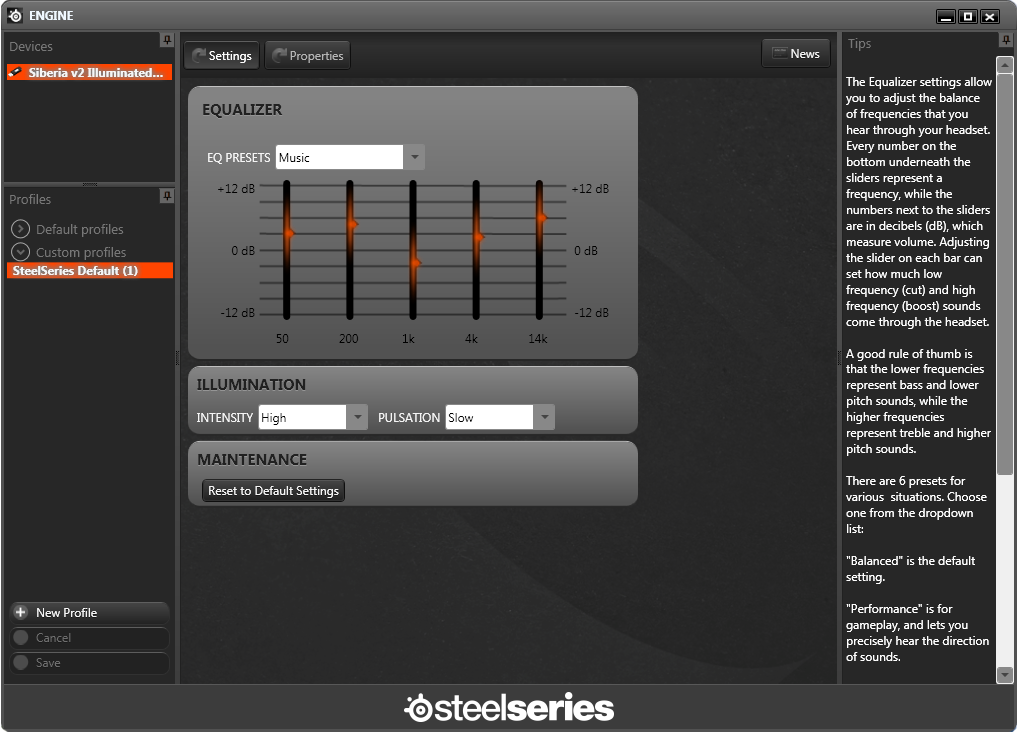This screenshot has height=732, width=1018.
Task: Click the pin icon in the Tips panel
Action: pos(1006,40)
